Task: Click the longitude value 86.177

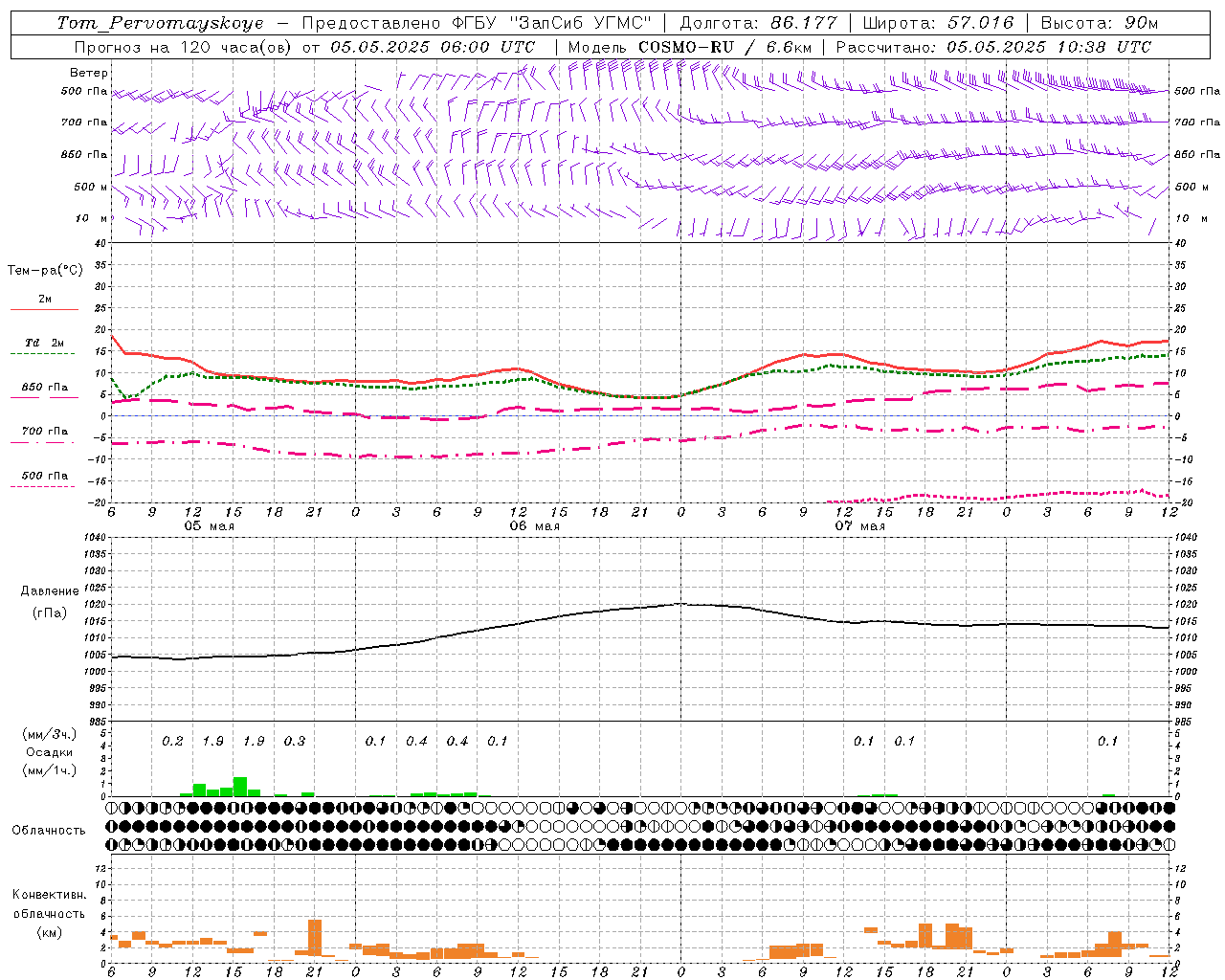Action: pyautogui.click(x=804, y=23)
